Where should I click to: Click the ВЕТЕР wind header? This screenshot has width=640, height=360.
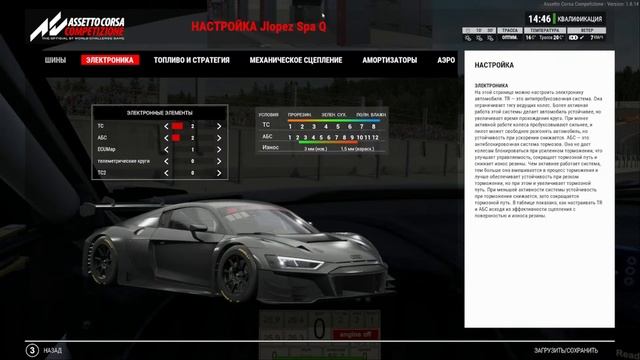tap(587, 31)
